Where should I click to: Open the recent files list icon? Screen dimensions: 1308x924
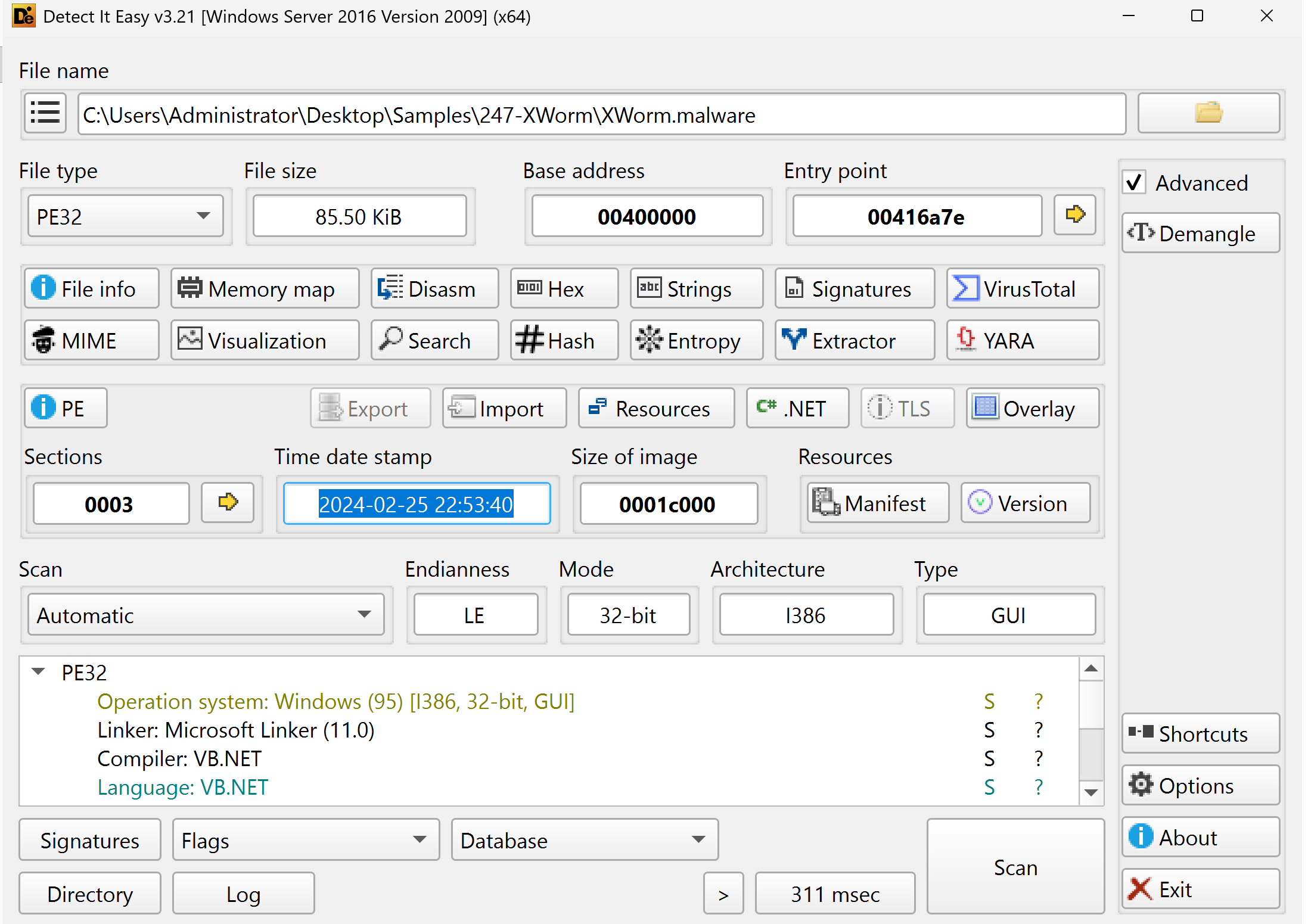point(45,113)
